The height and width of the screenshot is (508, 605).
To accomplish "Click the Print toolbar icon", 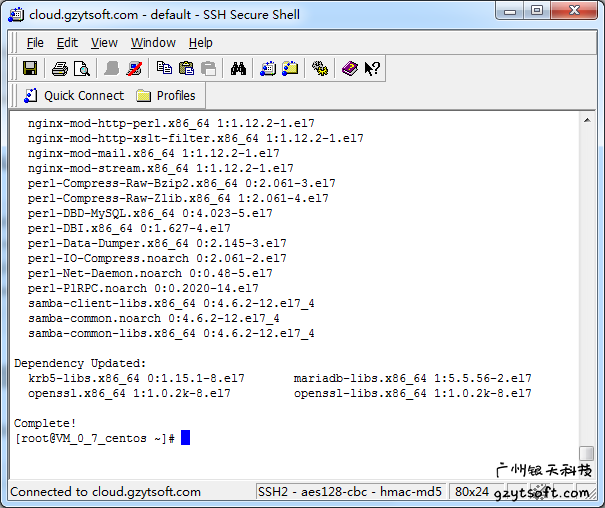I will (x=60, y=69).
